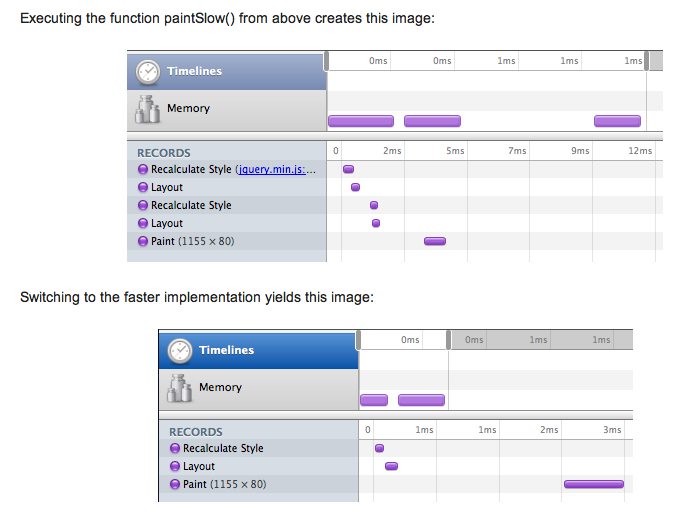Click purple dot beside Paint (1155 × 80) in upper records

click(143, 241)
